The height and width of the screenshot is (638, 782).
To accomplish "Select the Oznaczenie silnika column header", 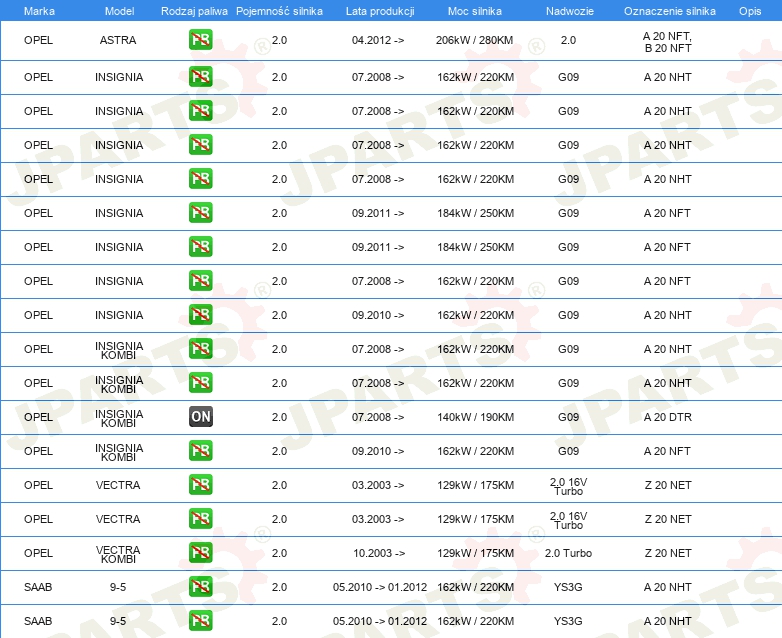I will [670, 11].
